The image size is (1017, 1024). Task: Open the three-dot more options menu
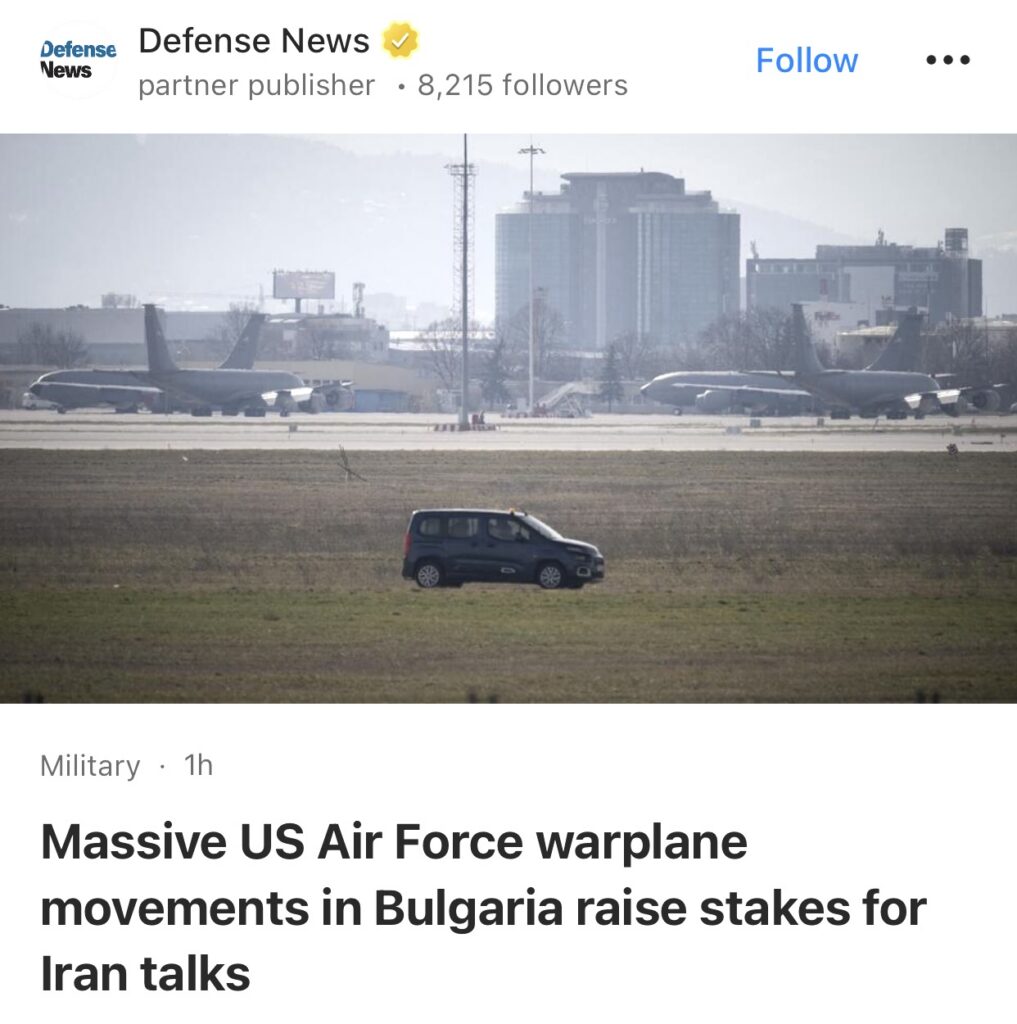948,60
